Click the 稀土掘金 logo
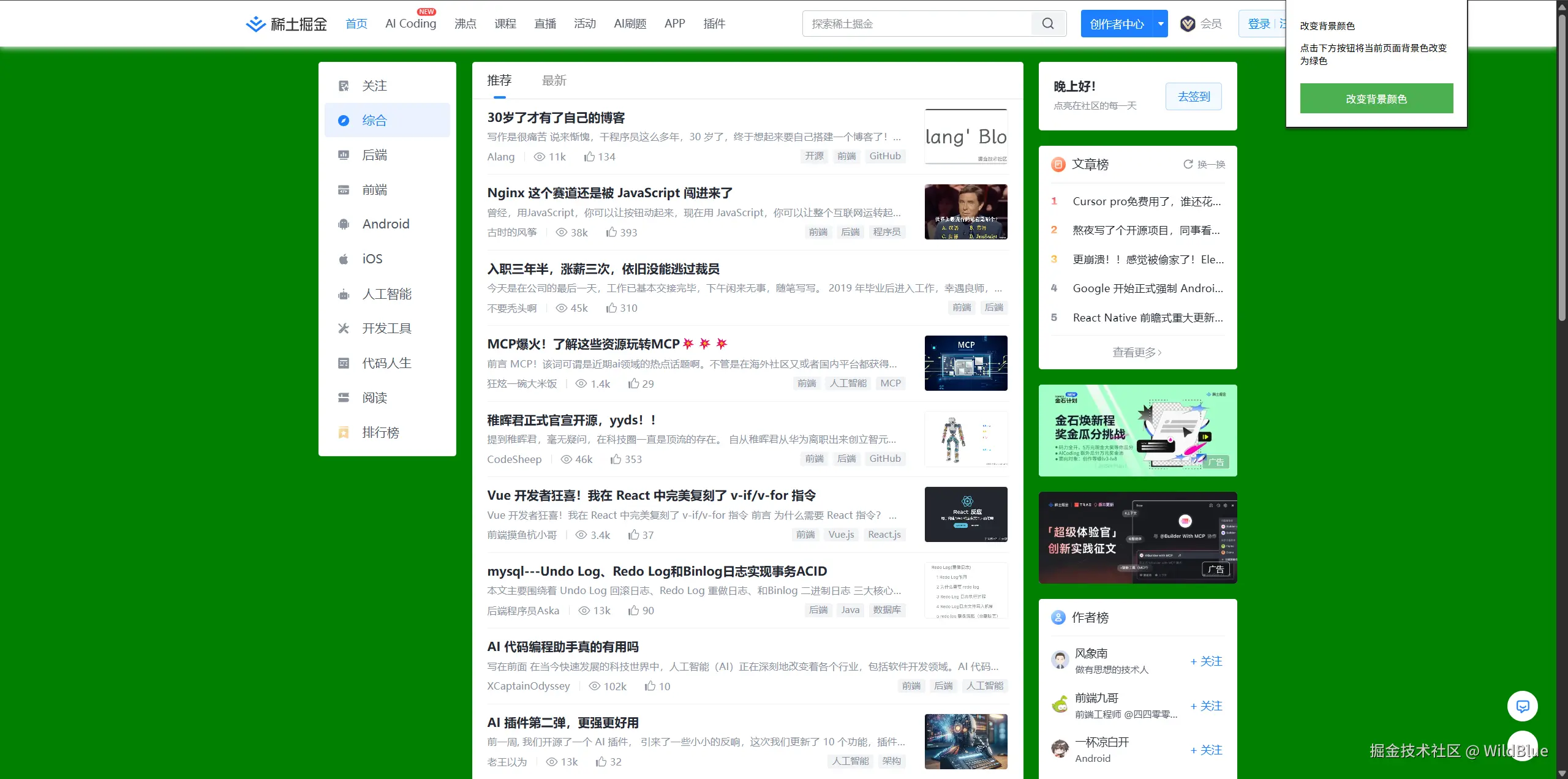Viewport: 1568px width, 779px height. tap(287, 24)
